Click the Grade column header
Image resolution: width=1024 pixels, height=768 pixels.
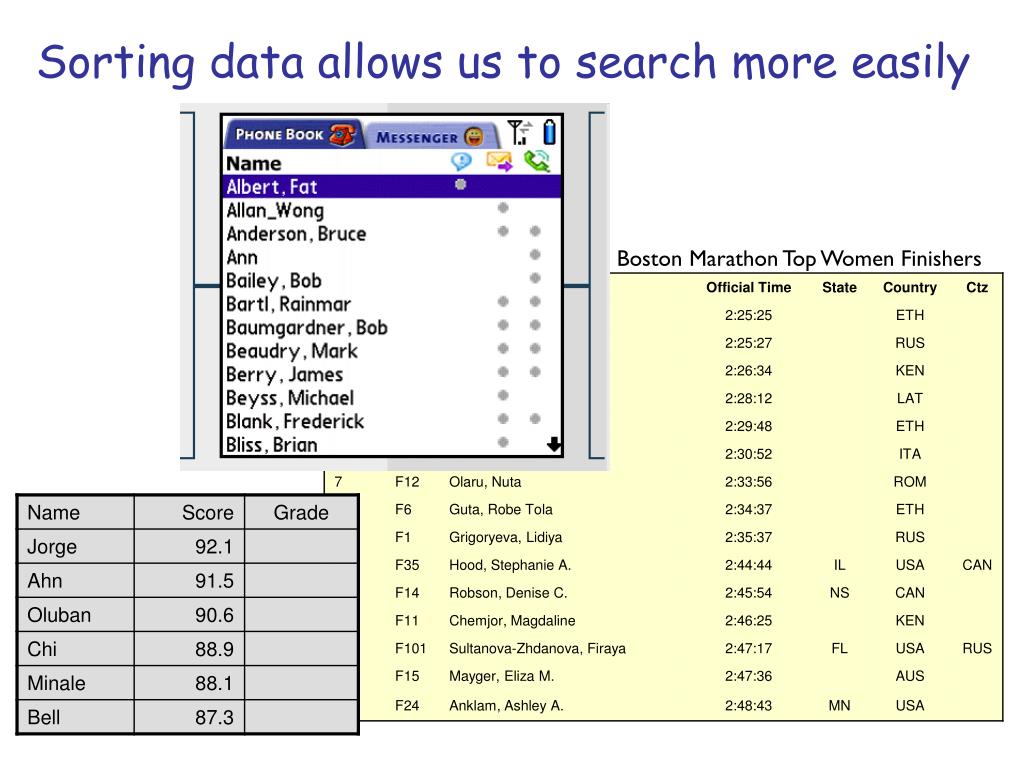tap(301, 513)
